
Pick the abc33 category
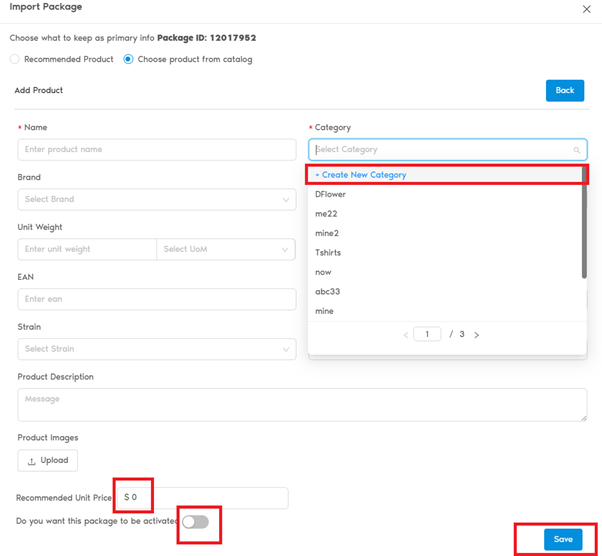pyautogui.click(x=445, y=292)
